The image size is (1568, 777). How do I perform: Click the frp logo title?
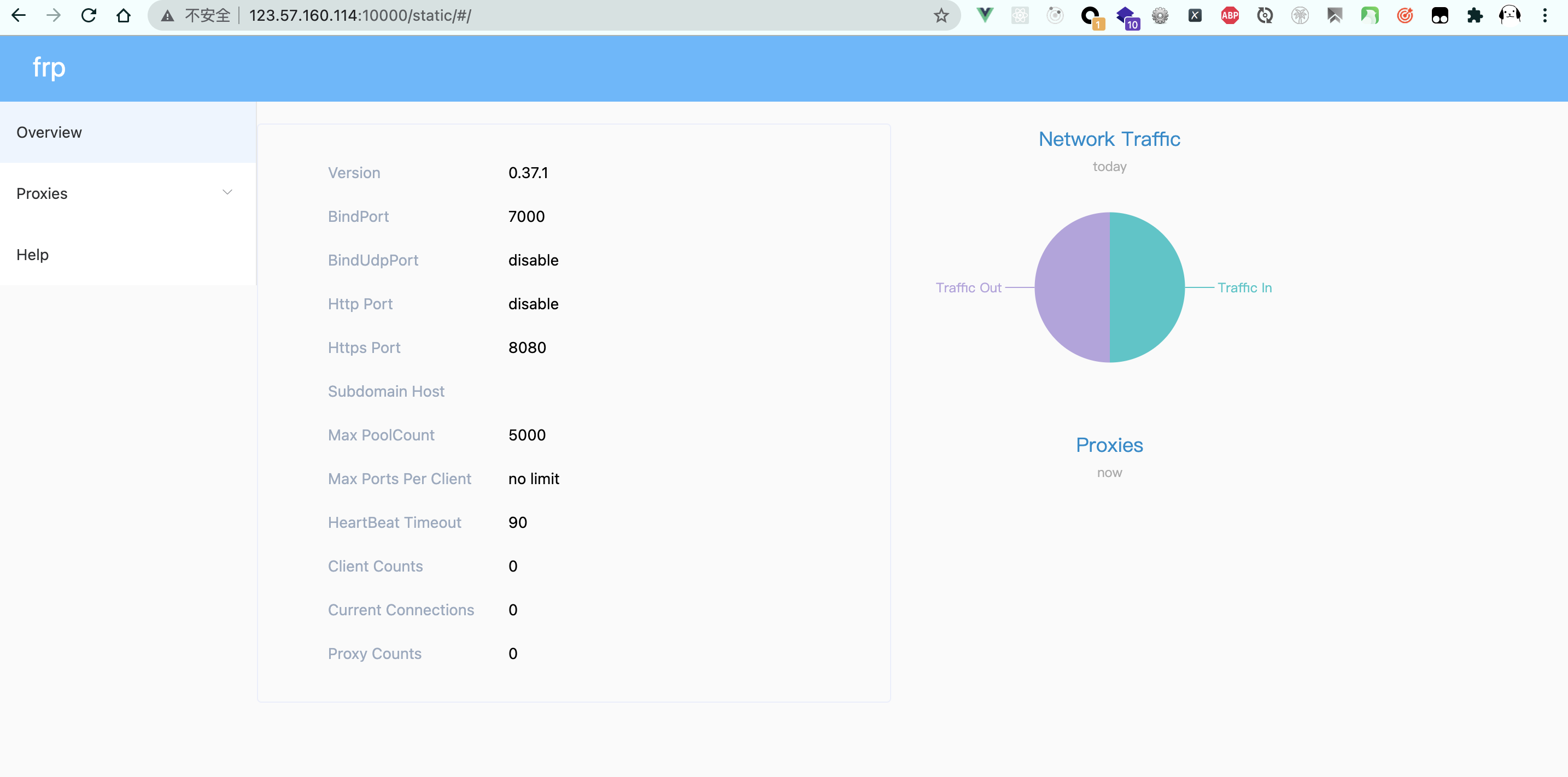pos(49,68)
